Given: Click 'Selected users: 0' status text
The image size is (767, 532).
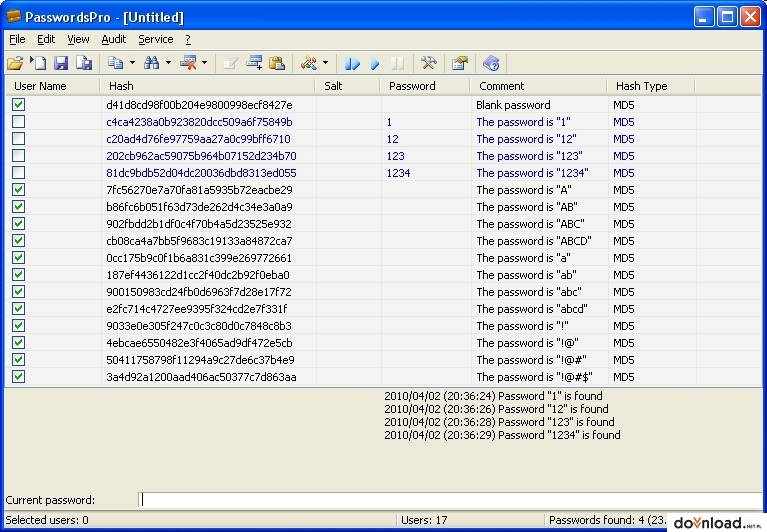Looking at the screenshot, I should [47, 520].
